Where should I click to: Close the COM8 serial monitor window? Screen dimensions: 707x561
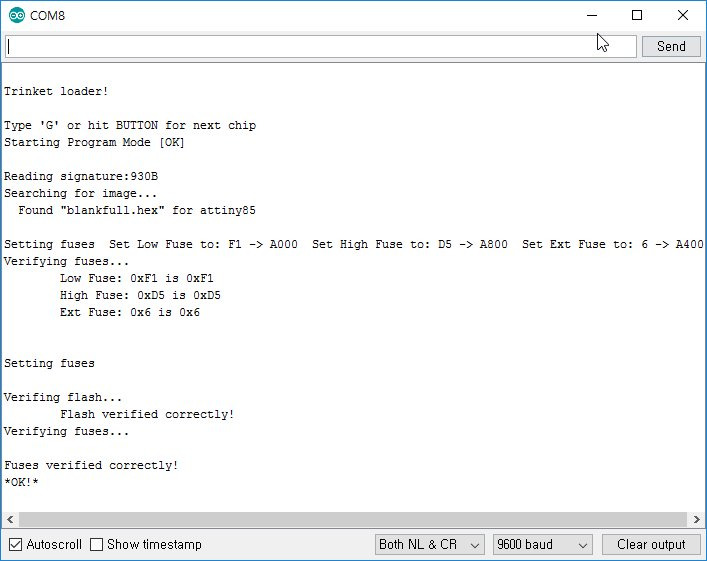coord(683,15)
